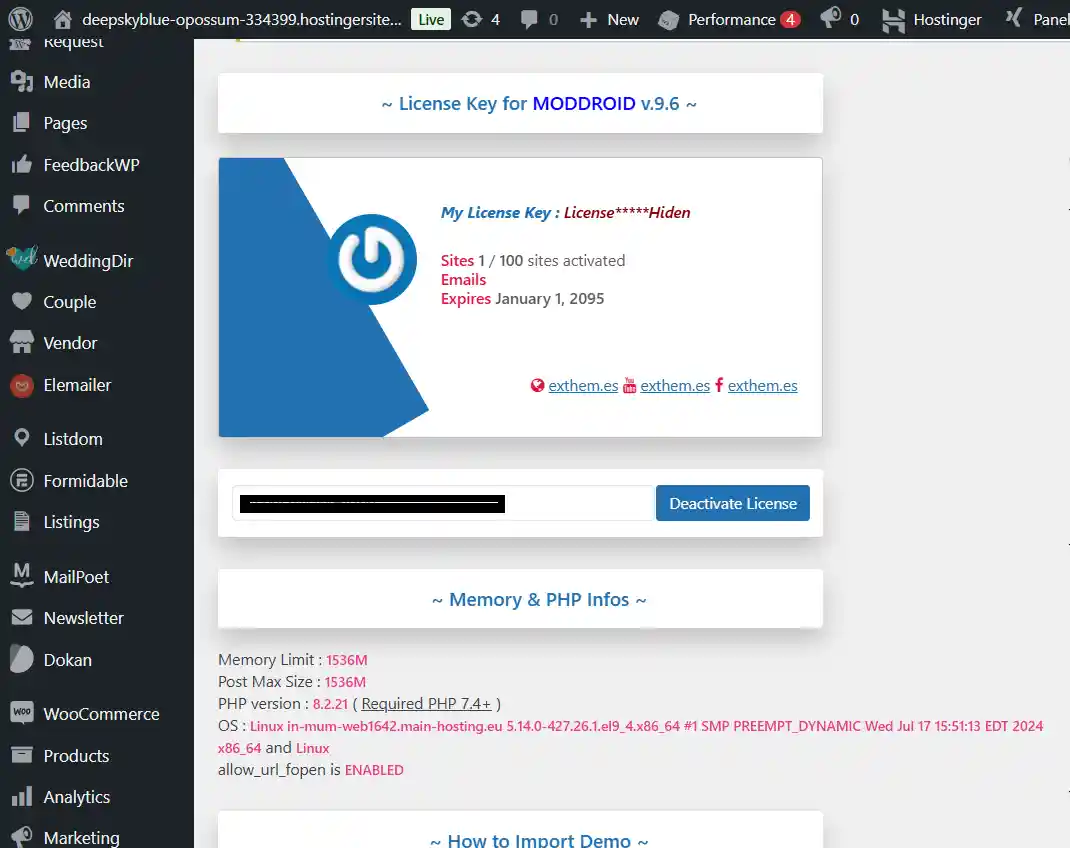Click the Media sidebar icon
This screenshot has width=1070, height=848.
tap(22, 82)
